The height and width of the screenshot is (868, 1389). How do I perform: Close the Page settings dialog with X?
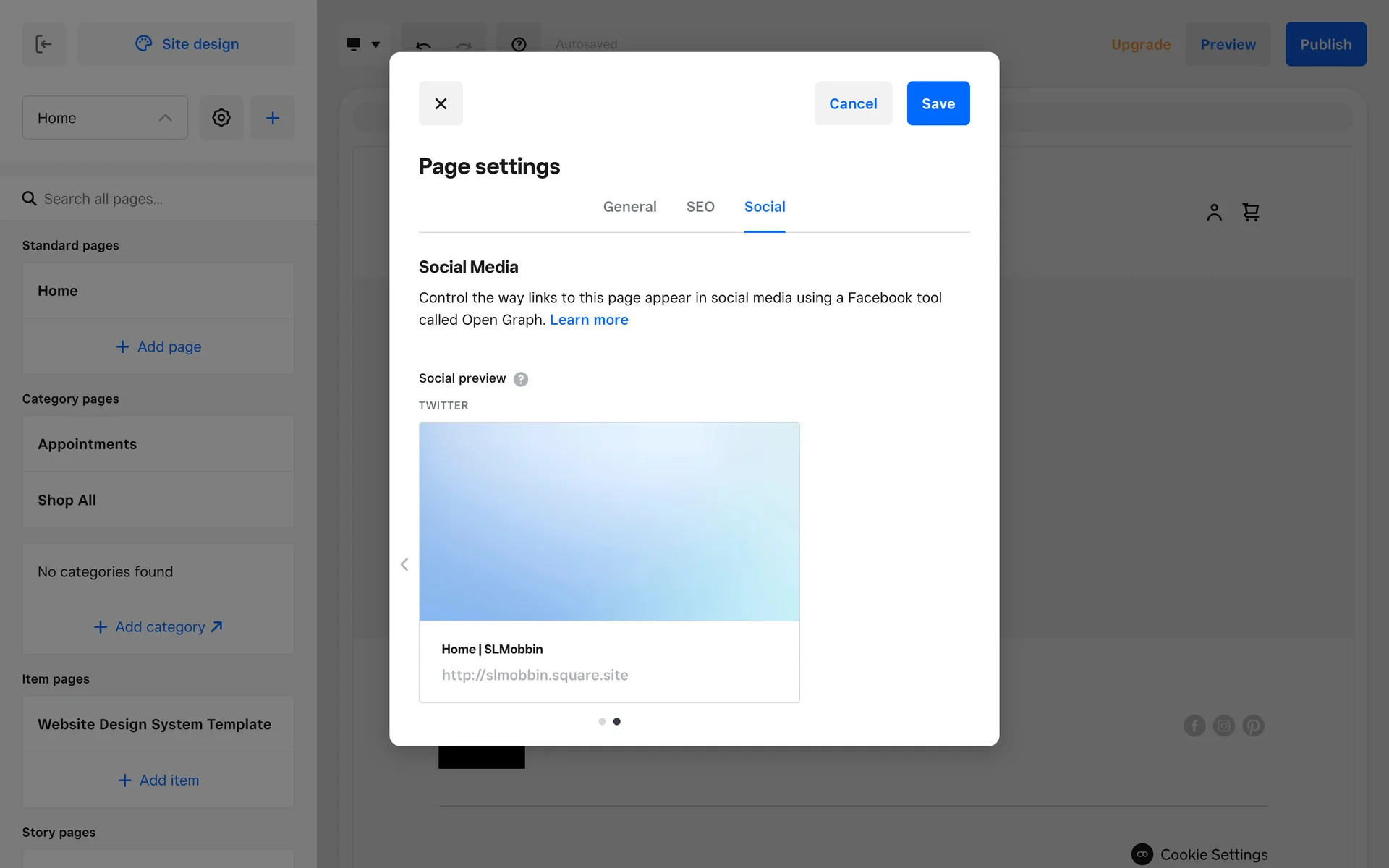point(441,103)
